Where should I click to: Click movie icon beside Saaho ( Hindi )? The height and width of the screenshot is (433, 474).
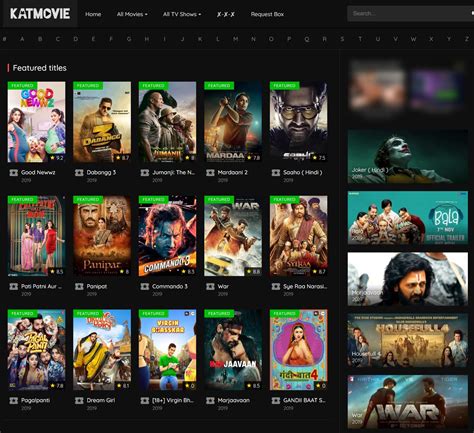tap(275, 173)
